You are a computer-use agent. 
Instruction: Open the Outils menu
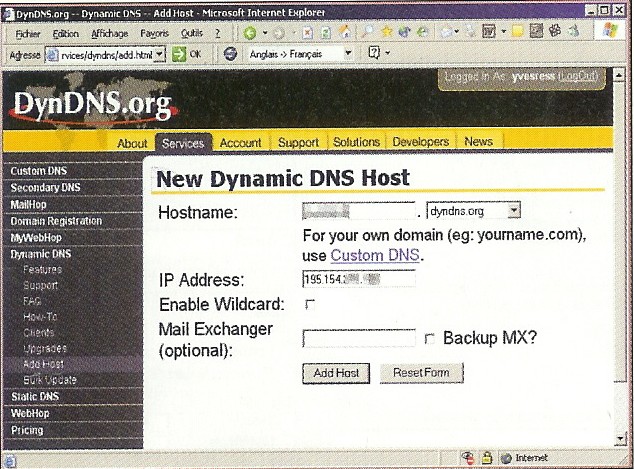[x=192, y=33]
